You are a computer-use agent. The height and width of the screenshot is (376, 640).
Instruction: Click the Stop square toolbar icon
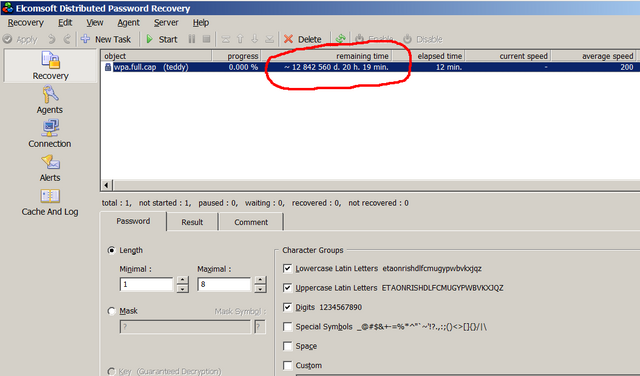(x=207, y=39)
